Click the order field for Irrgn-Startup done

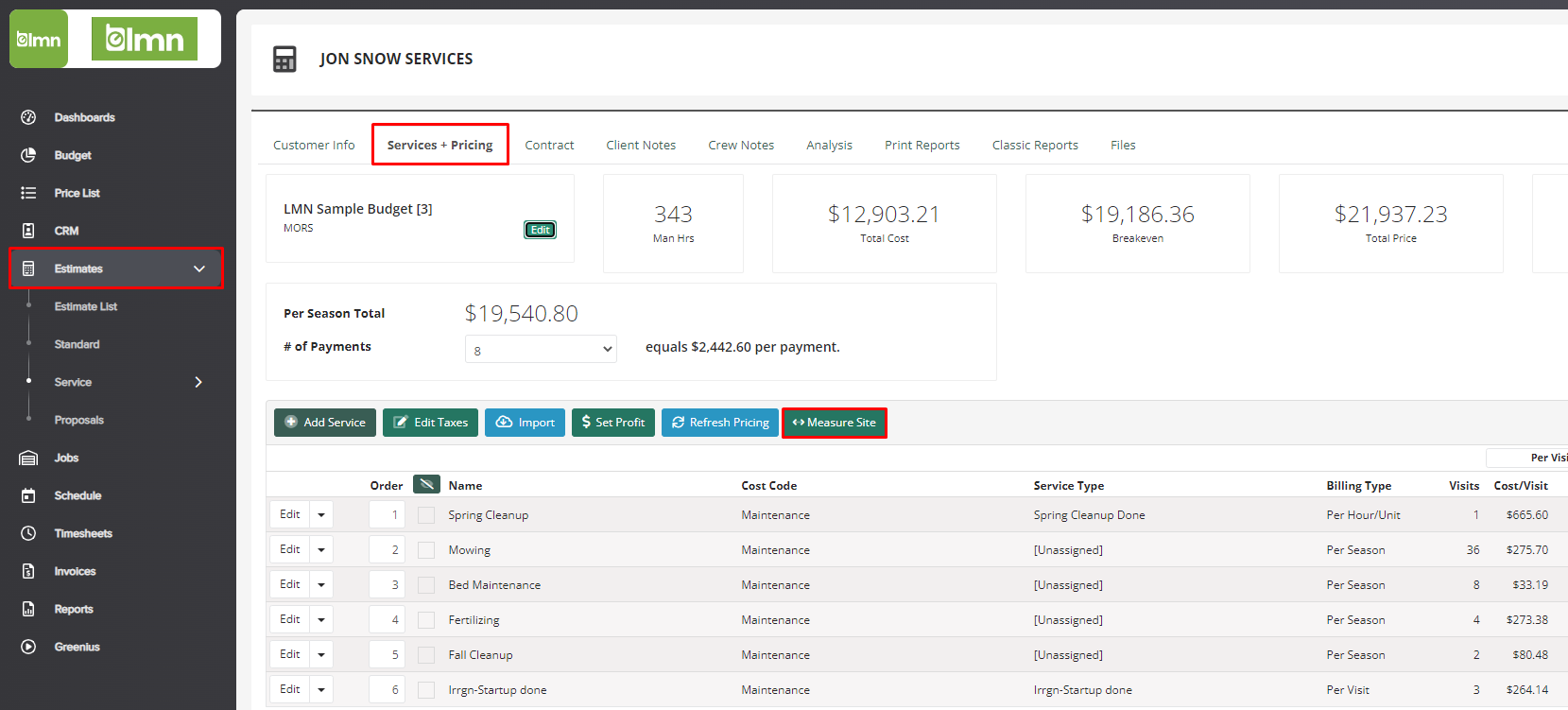[x=387, y=690]
